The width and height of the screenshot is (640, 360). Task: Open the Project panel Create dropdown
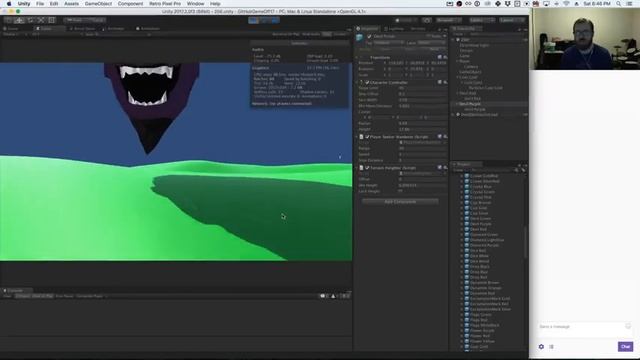click(x=459, y=170)
